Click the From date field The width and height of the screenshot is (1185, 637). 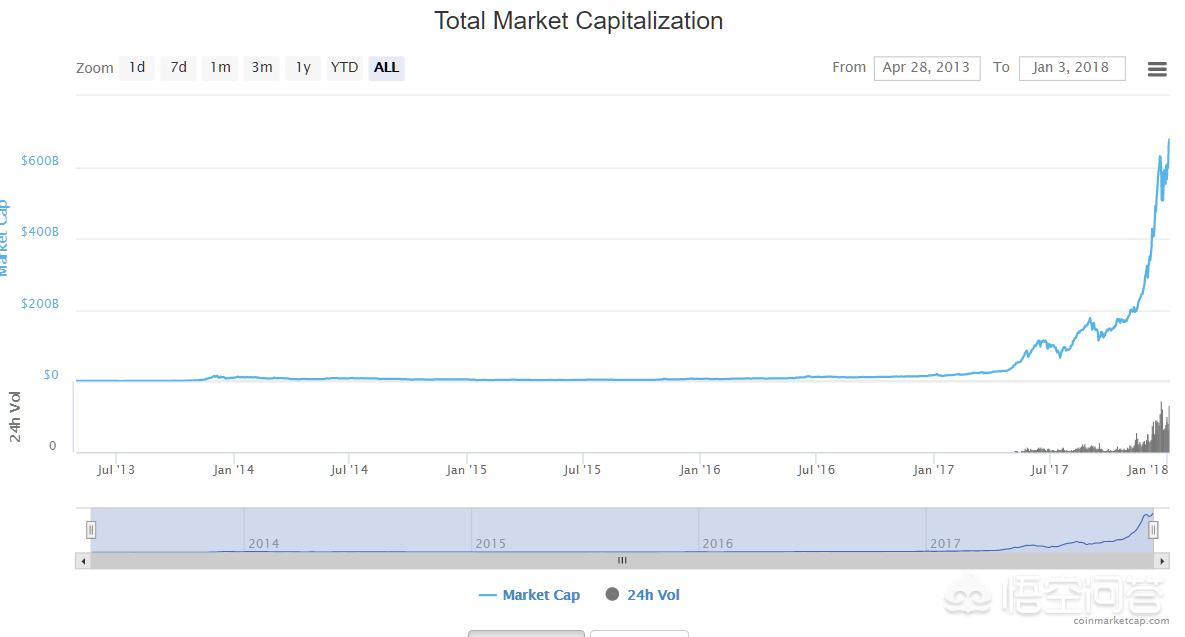(926, 68)
